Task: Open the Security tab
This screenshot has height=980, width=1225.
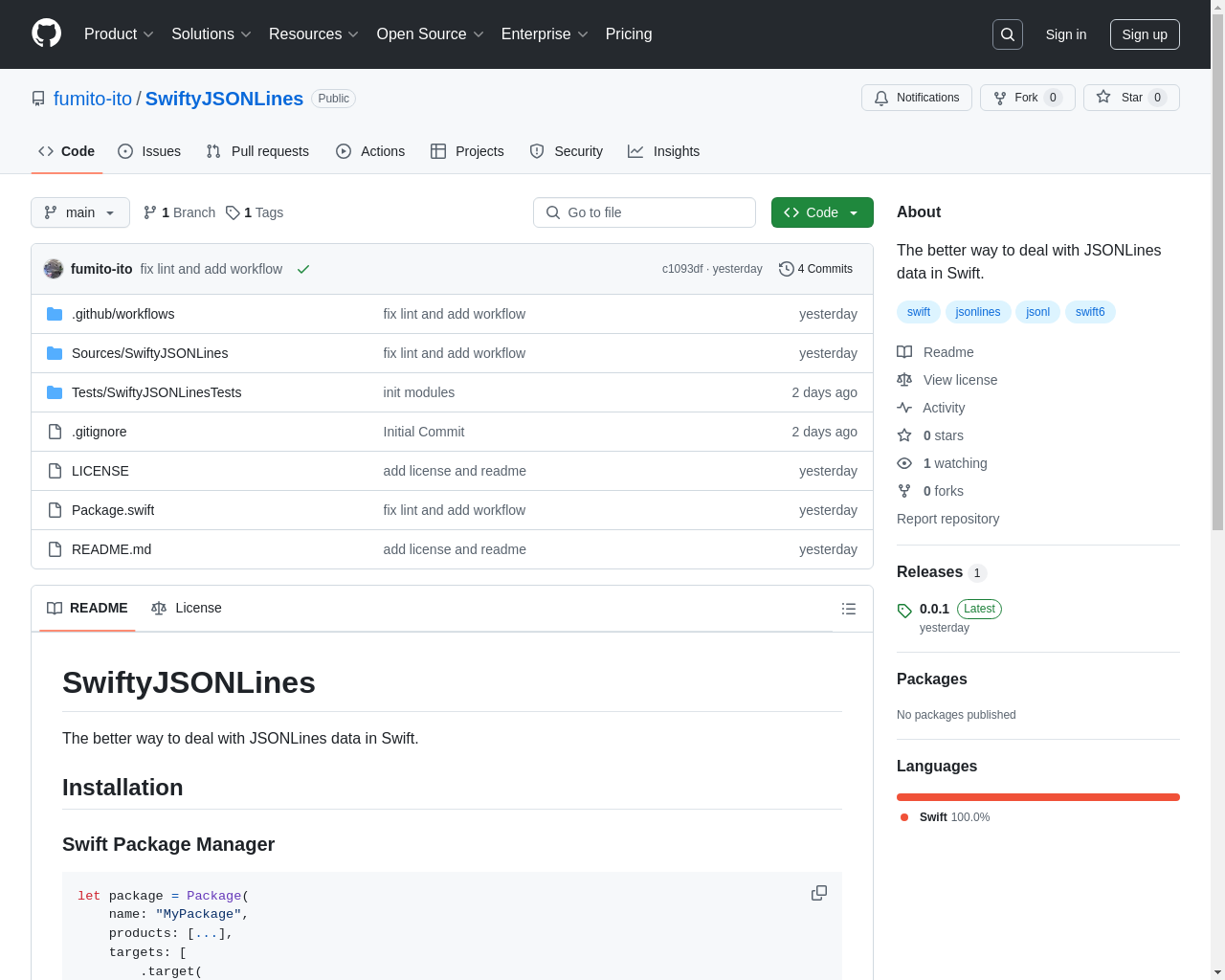Action: click(567, 151)
